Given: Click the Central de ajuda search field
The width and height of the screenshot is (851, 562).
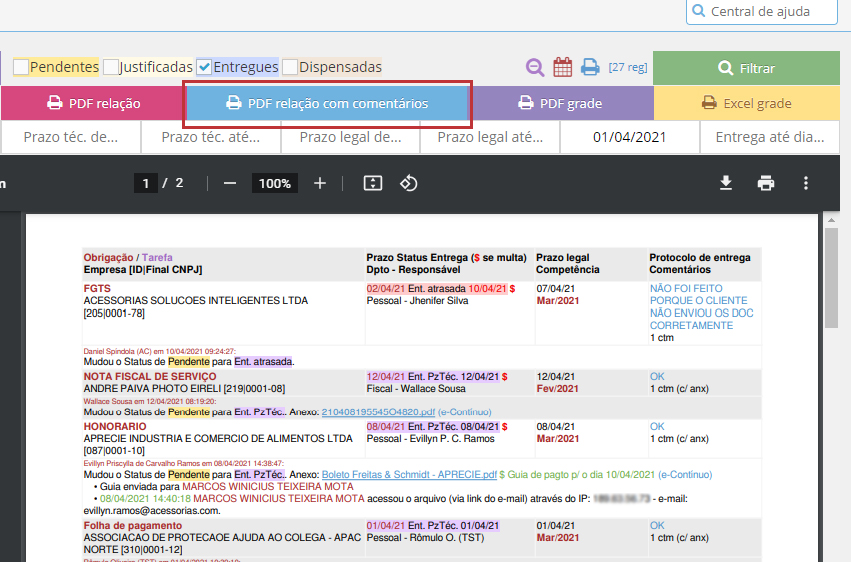Looking at the screenshot, I should (x=761, y=12).
